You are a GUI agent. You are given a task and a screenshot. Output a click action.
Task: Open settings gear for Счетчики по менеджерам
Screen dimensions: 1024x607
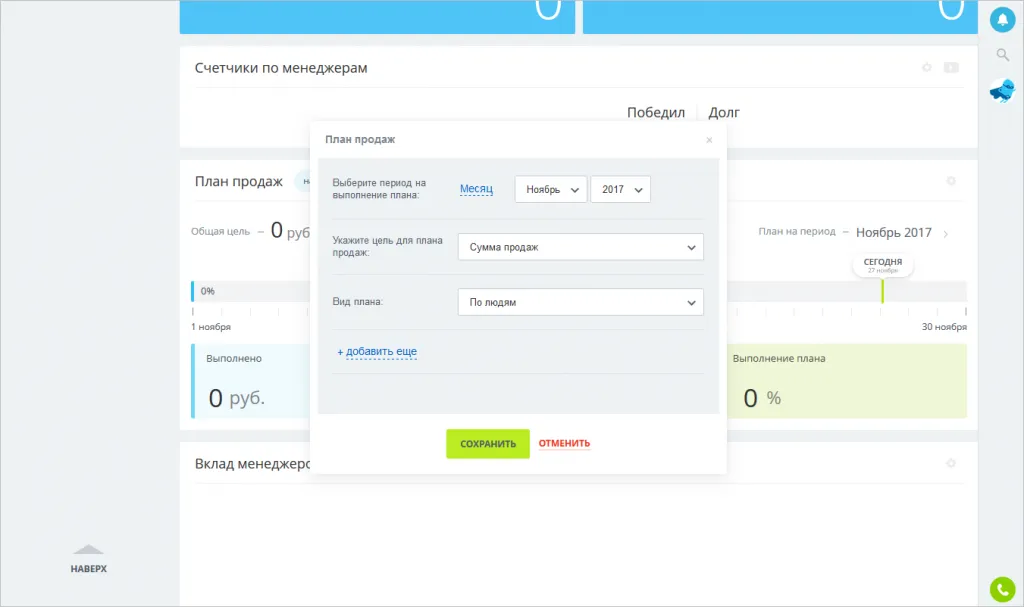[x=927, y=68]
